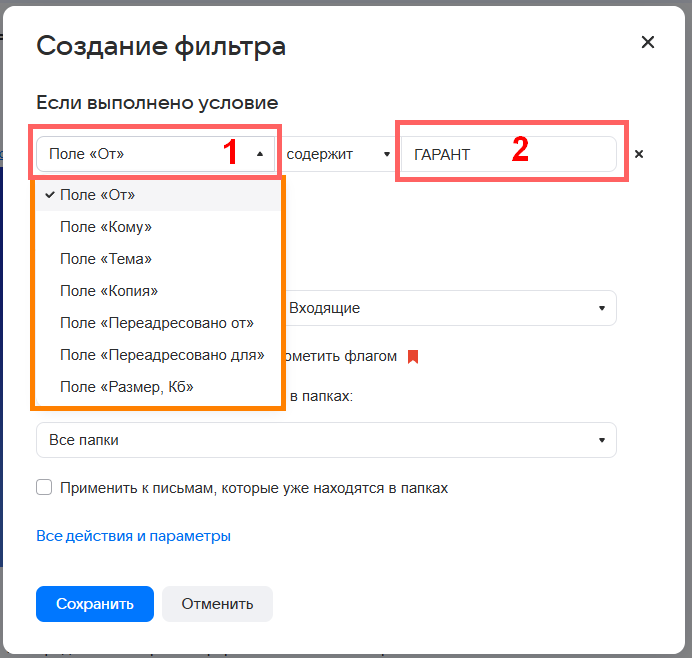Select «Поле Переадресовано для» option
692x658 pixels.
pyautogui.click(x=162, y=355)
